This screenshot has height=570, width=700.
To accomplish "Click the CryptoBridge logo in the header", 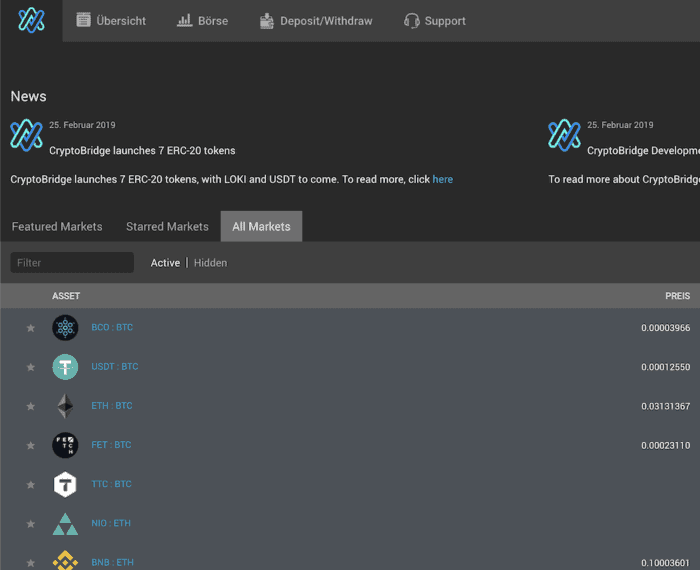I will click(31, 20).
